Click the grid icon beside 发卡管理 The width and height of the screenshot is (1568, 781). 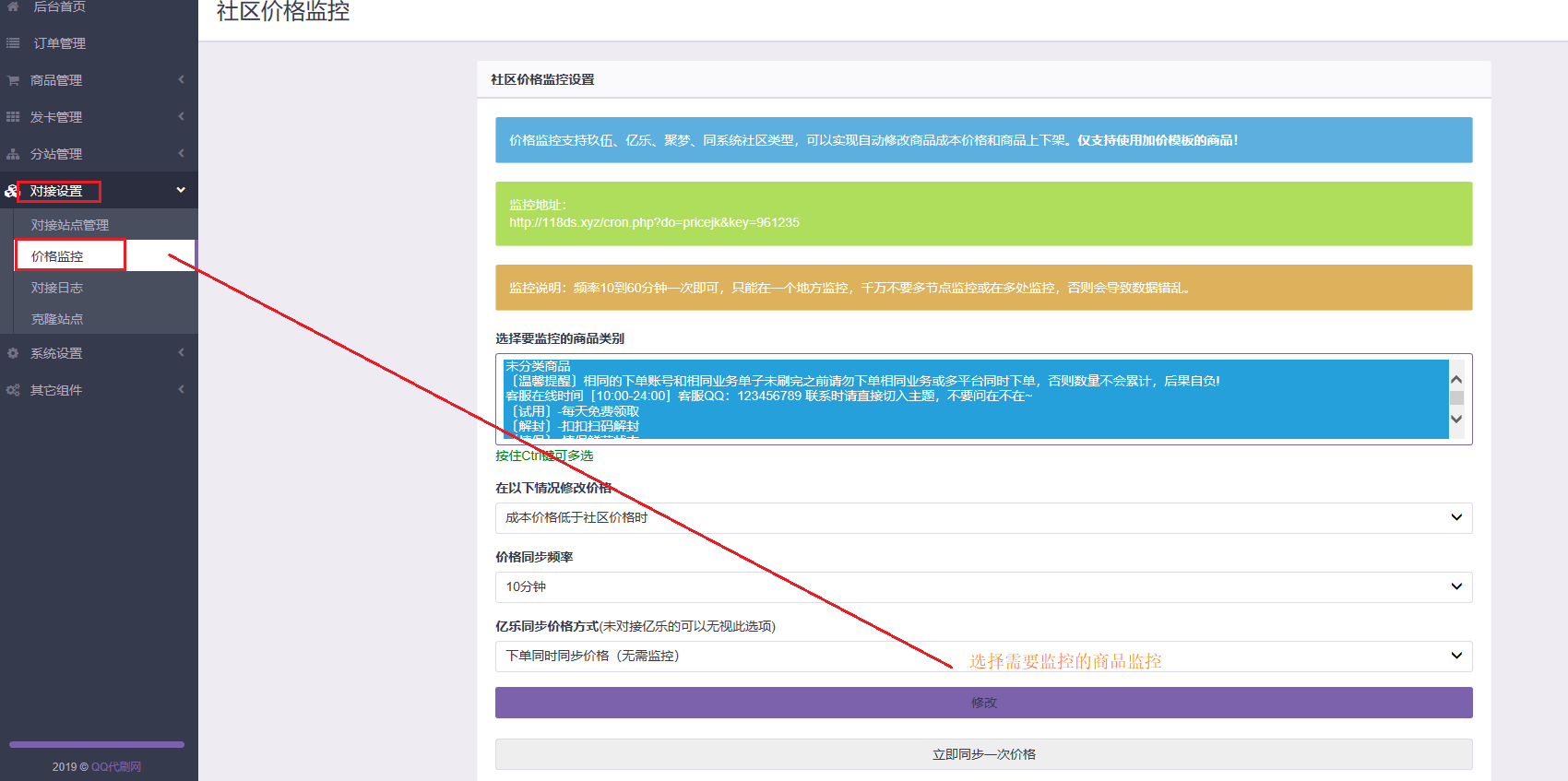coord(13,117)
